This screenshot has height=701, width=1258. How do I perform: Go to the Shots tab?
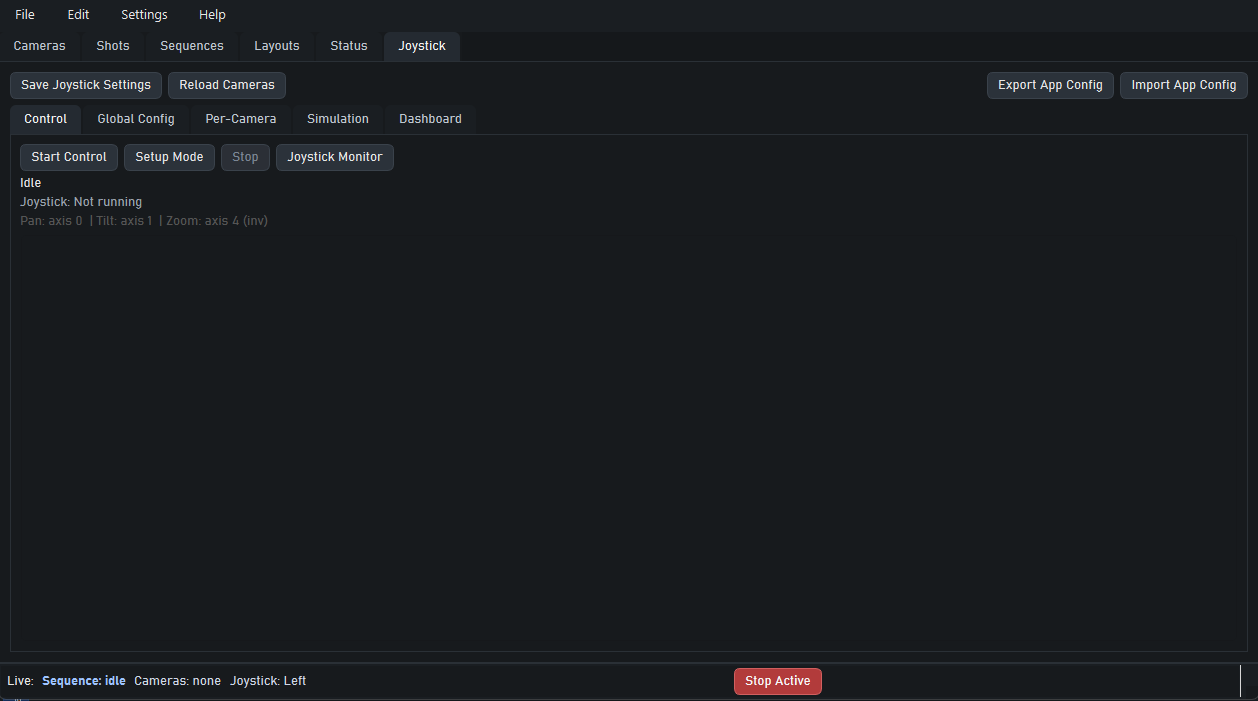pos(113,46)
